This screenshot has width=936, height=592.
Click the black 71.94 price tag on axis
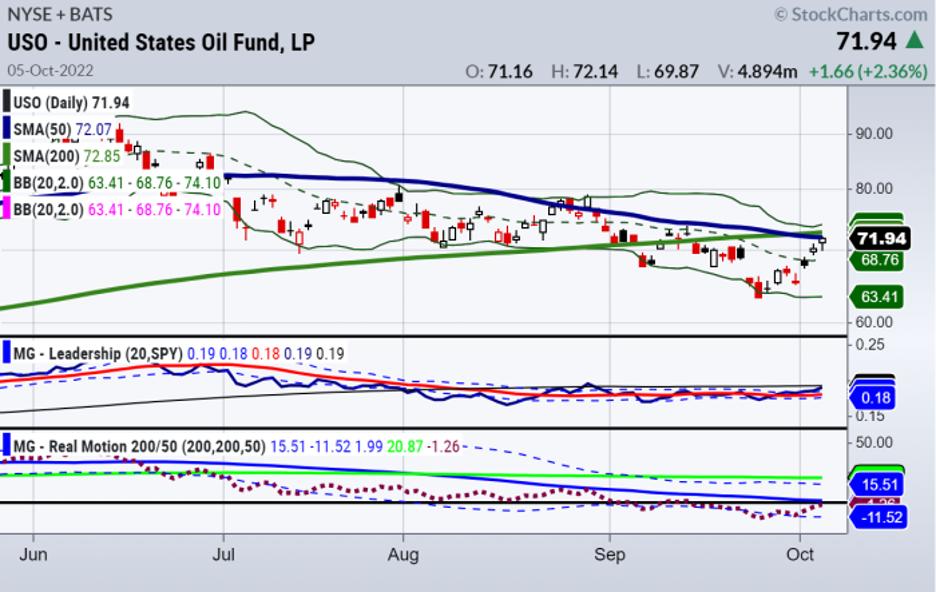click(x=879, y=239)
